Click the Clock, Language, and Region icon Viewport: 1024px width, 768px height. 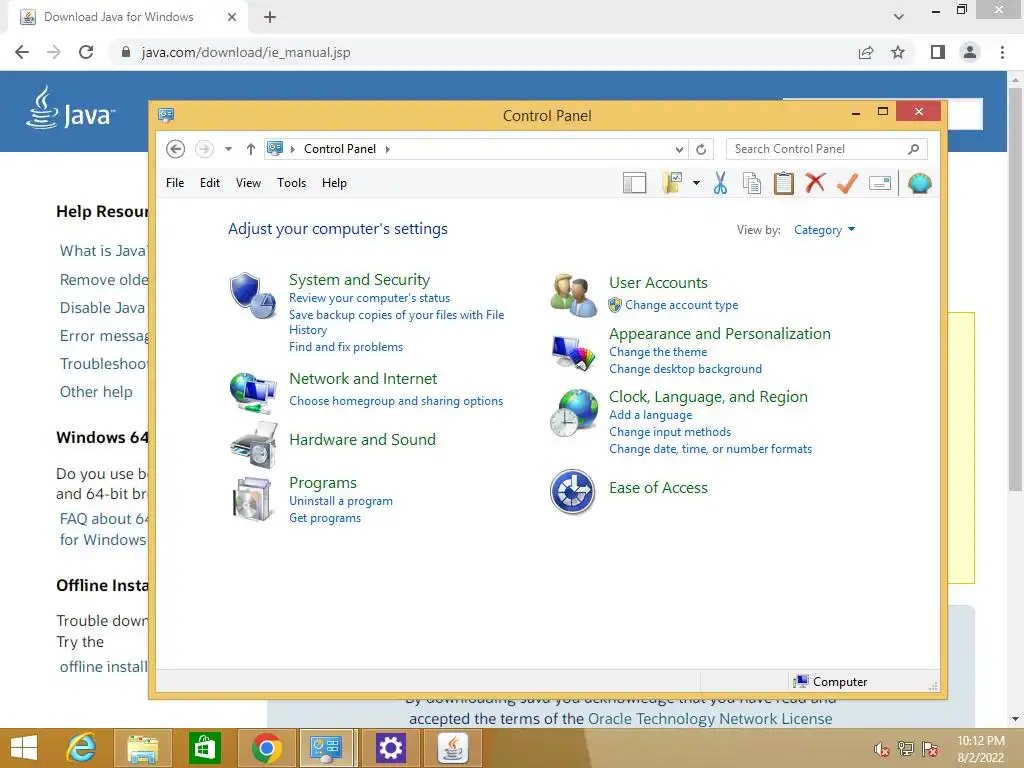573,413
